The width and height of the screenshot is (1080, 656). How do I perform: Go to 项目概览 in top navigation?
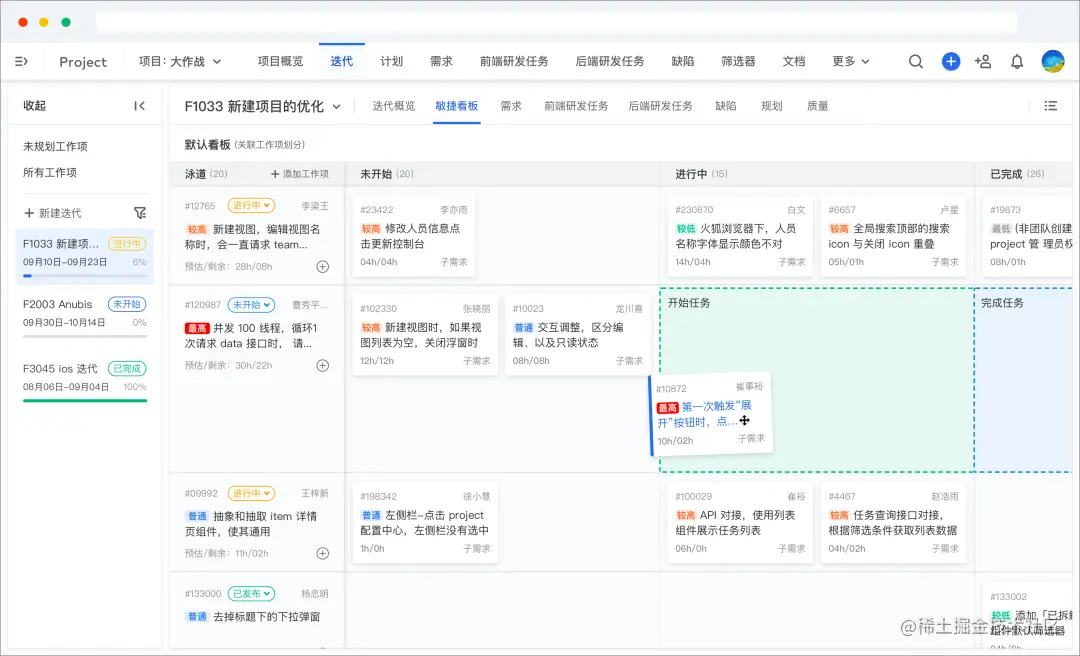(280, 61)
